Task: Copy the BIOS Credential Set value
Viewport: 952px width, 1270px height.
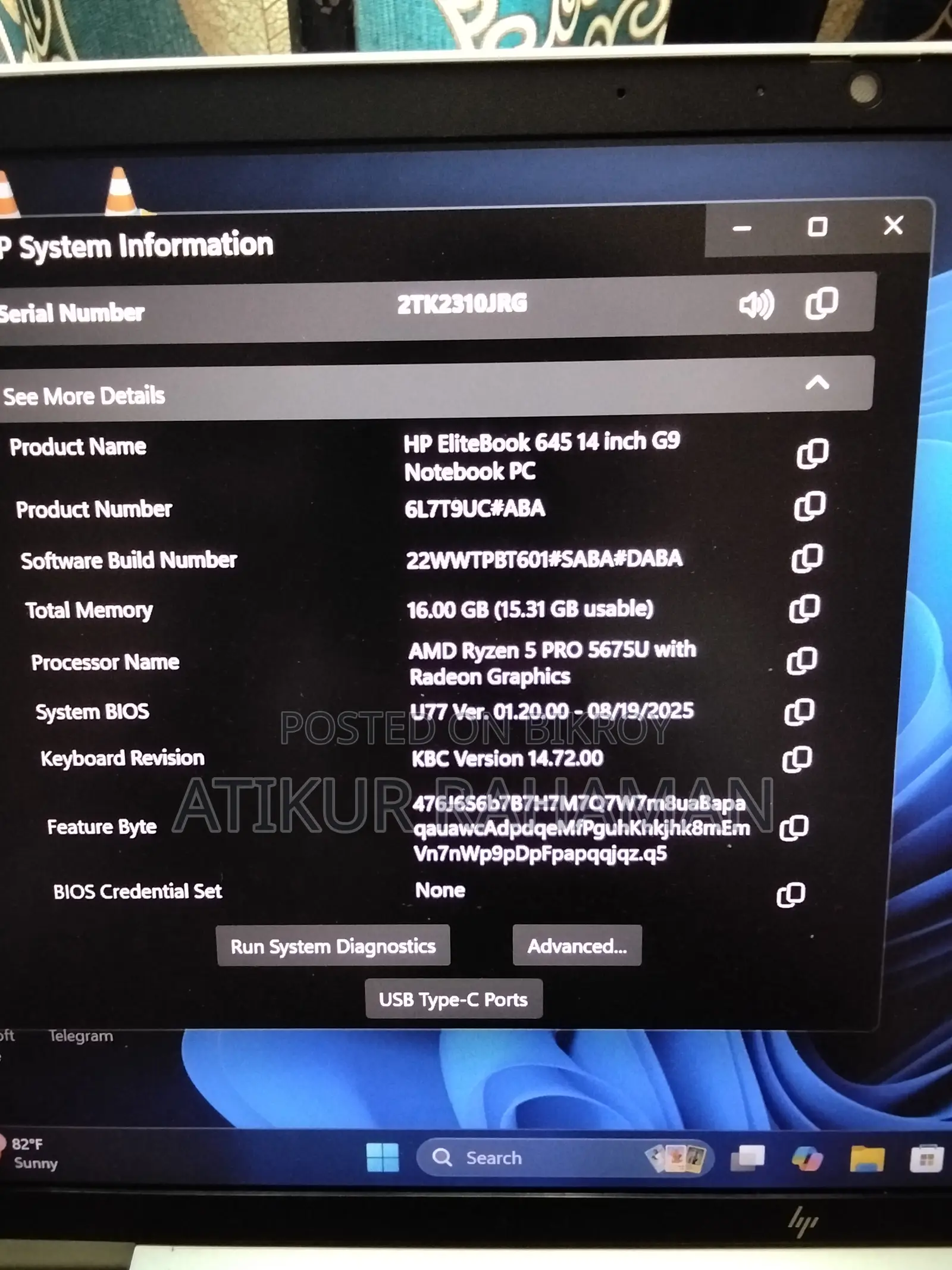Action: 791,894
